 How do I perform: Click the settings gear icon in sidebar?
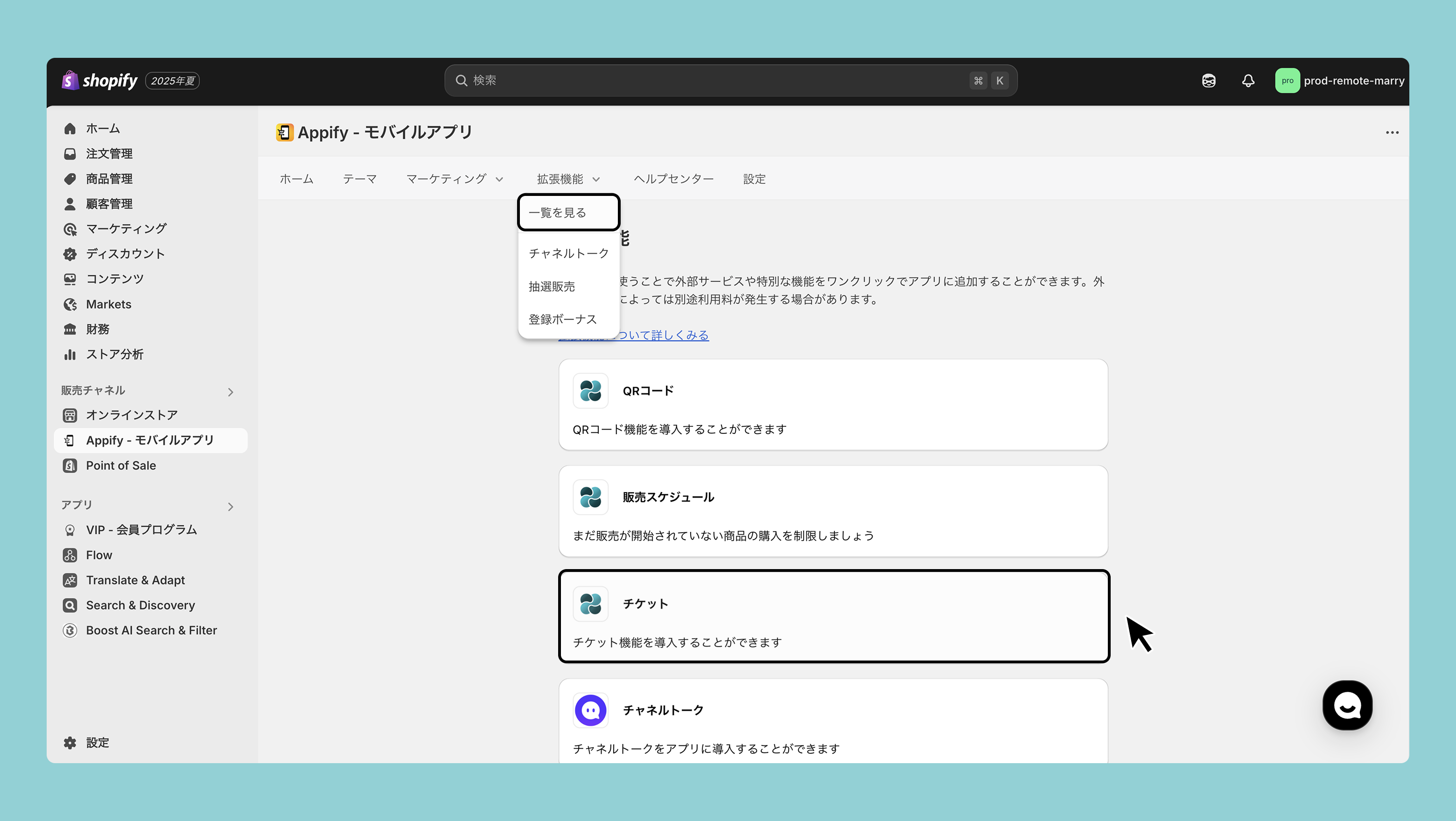click(x=70, y=743)
